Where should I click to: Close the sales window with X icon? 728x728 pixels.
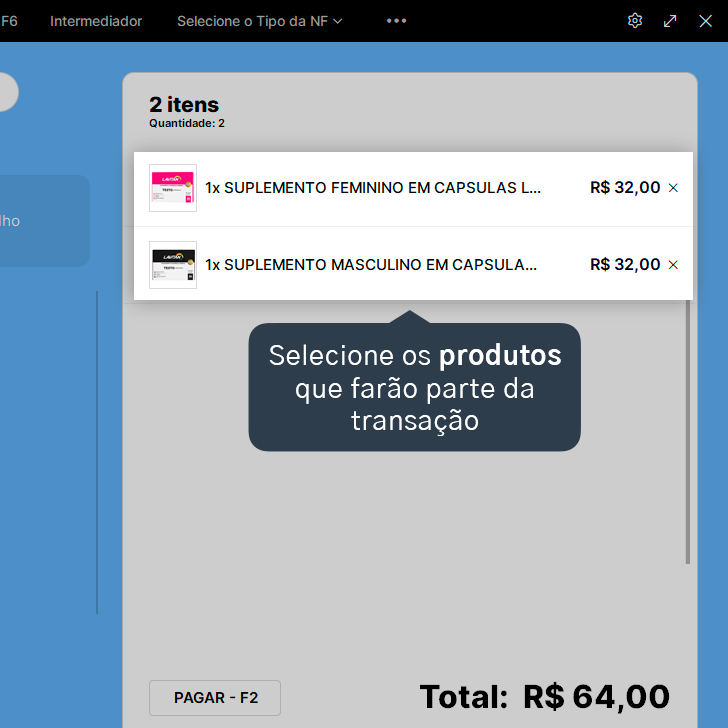tap(706, 21)
